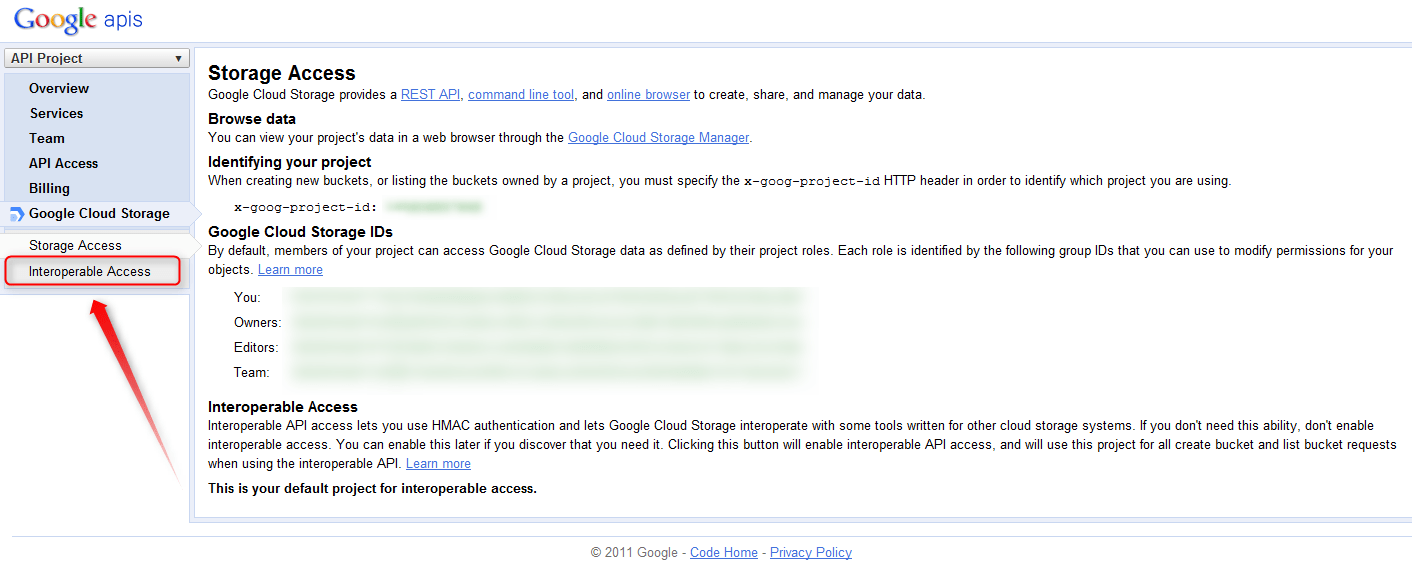Click the x-goog-project-id value
1412x570 pixels.
point(434,207)
